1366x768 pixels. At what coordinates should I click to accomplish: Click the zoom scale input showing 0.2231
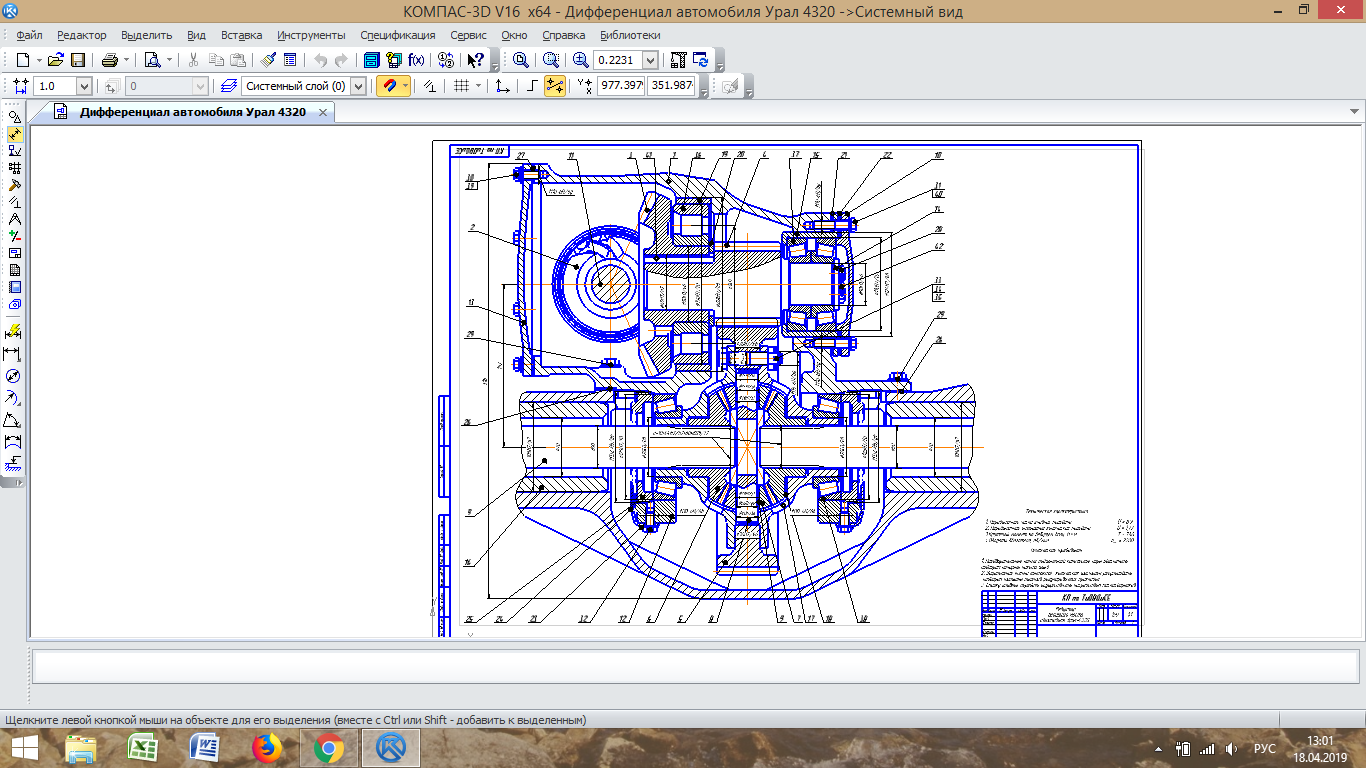[x=619, y=60]
